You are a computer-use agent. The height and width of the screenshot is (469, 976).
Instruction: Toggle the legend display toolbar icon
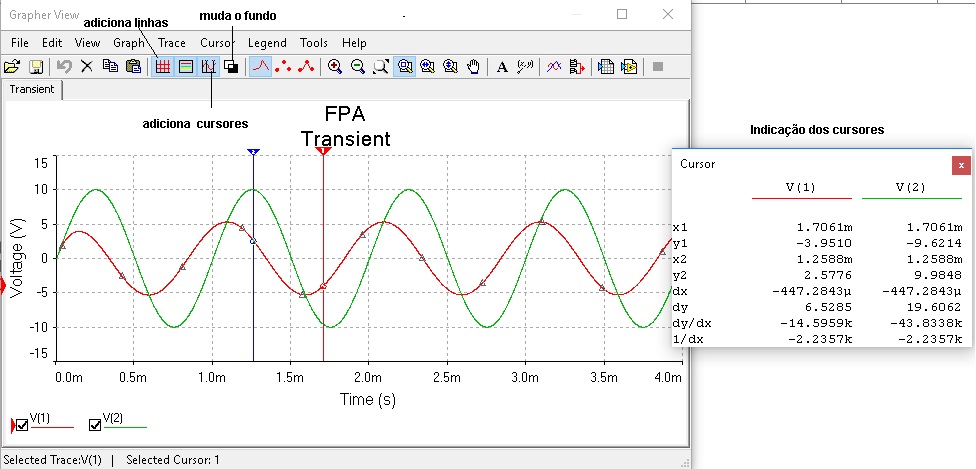185,67
